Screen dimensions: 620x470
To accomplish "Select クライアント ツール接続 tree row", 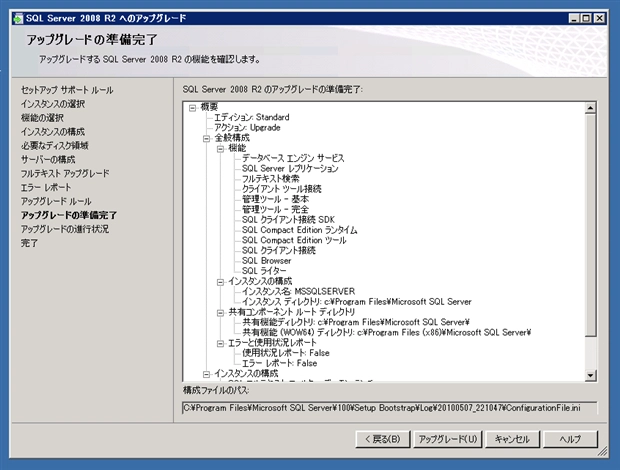I will [282, 189].
